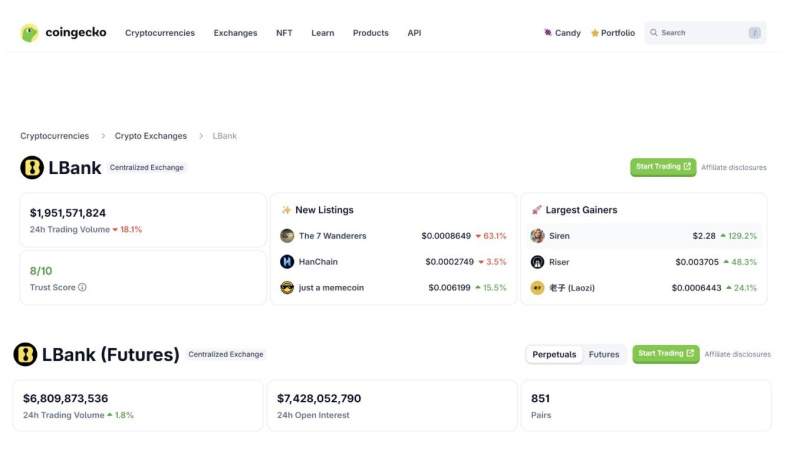Go to Crypto Exchanges breadcrumb link

coord(150,136)
